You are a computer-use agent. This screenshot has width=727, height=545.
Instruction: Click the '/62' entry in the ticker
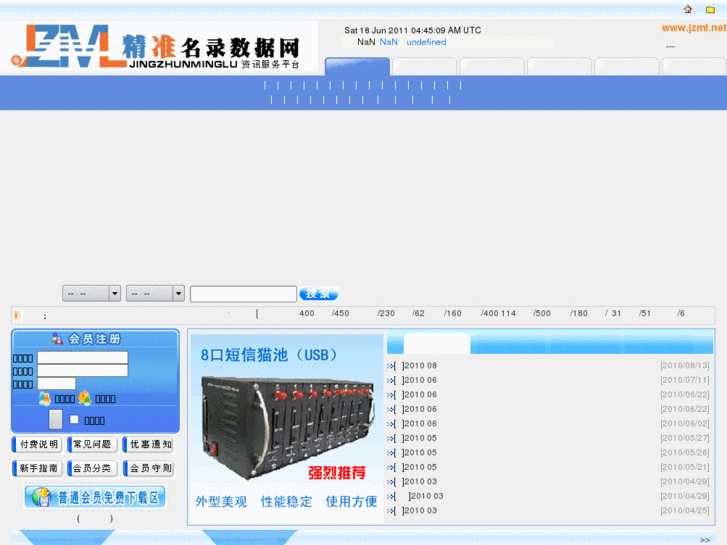418,314
